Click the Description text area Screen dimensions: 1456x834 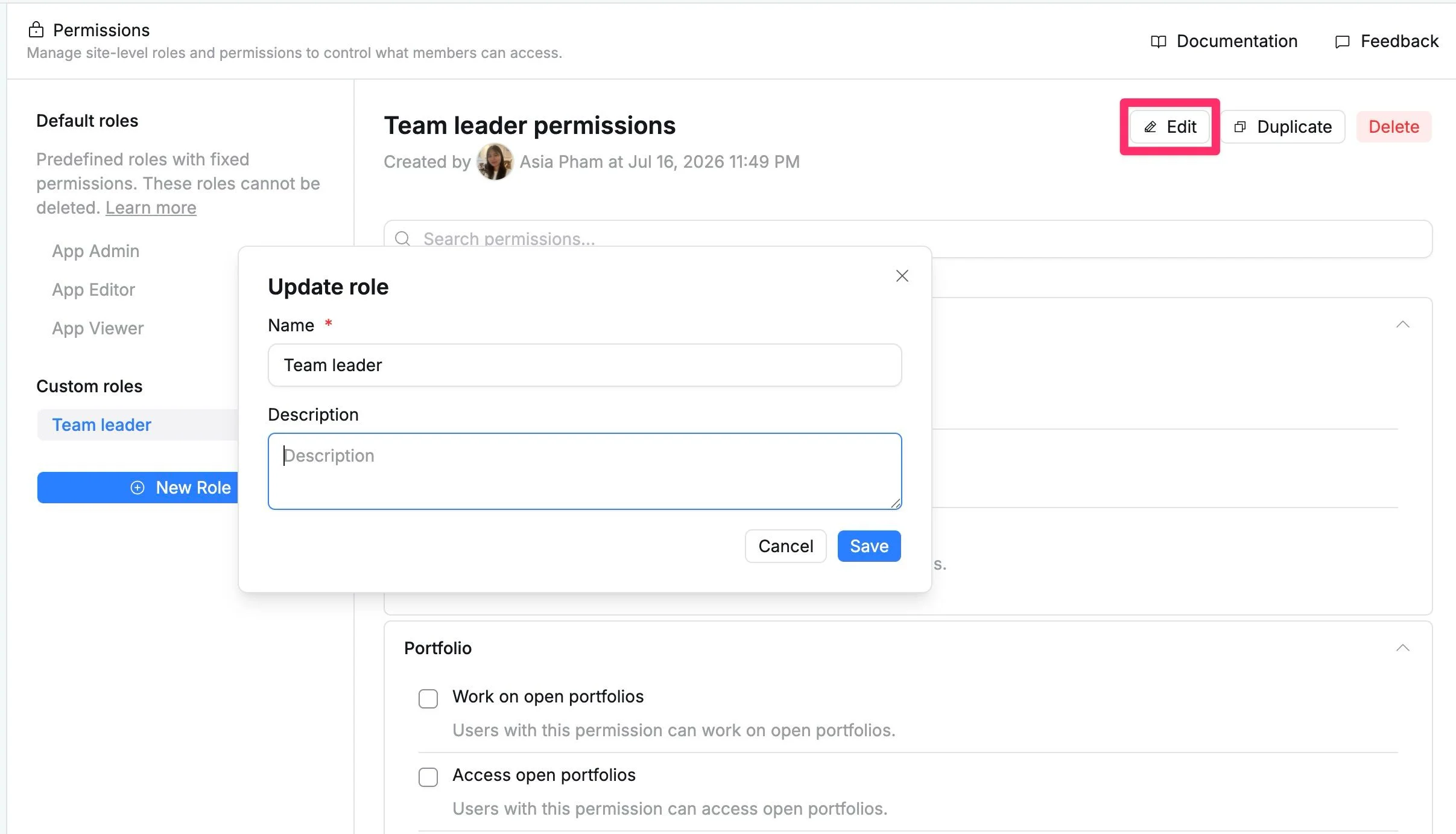pyautogui.click(x=584, y=471)
